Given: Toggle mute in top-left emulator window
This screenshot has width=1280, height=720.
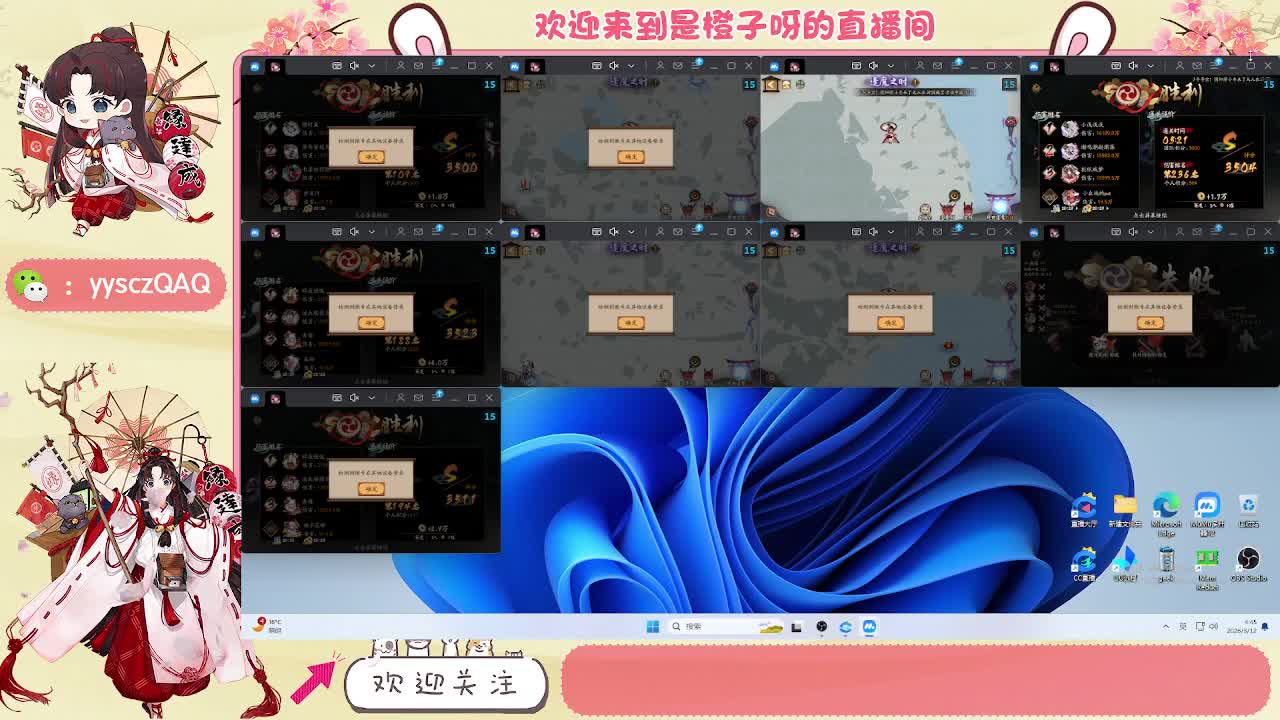Looking at the screenshot, I should [354, 66].
